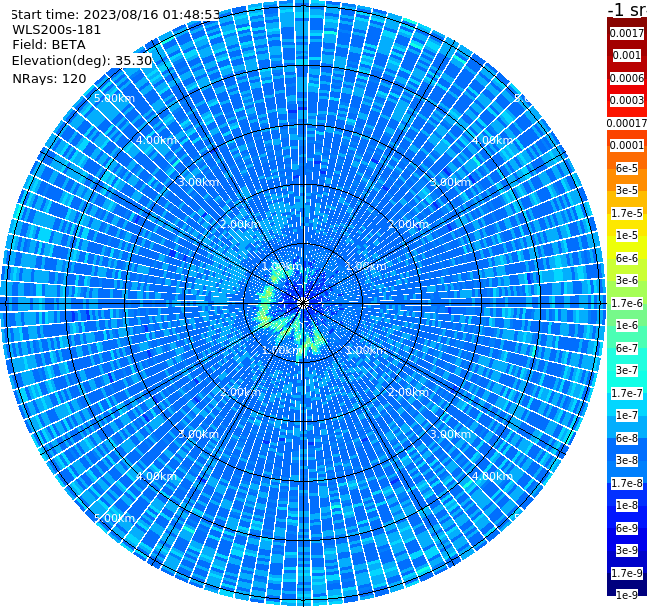Viewport: 647px width, 607px height.
Task: Select the lower-right 4.00km range label
Action: point(492,476)
